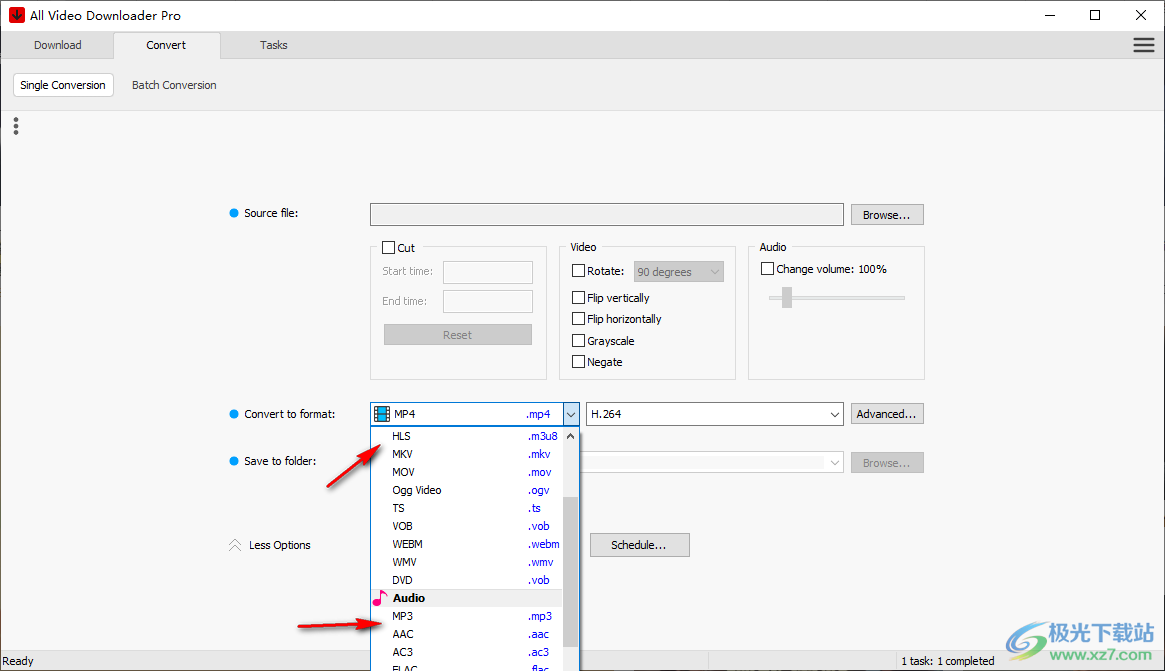Image resolution: width=1165 pixels, height=671 pixels.
Task: Select the Convert tab
Action: 166,45
